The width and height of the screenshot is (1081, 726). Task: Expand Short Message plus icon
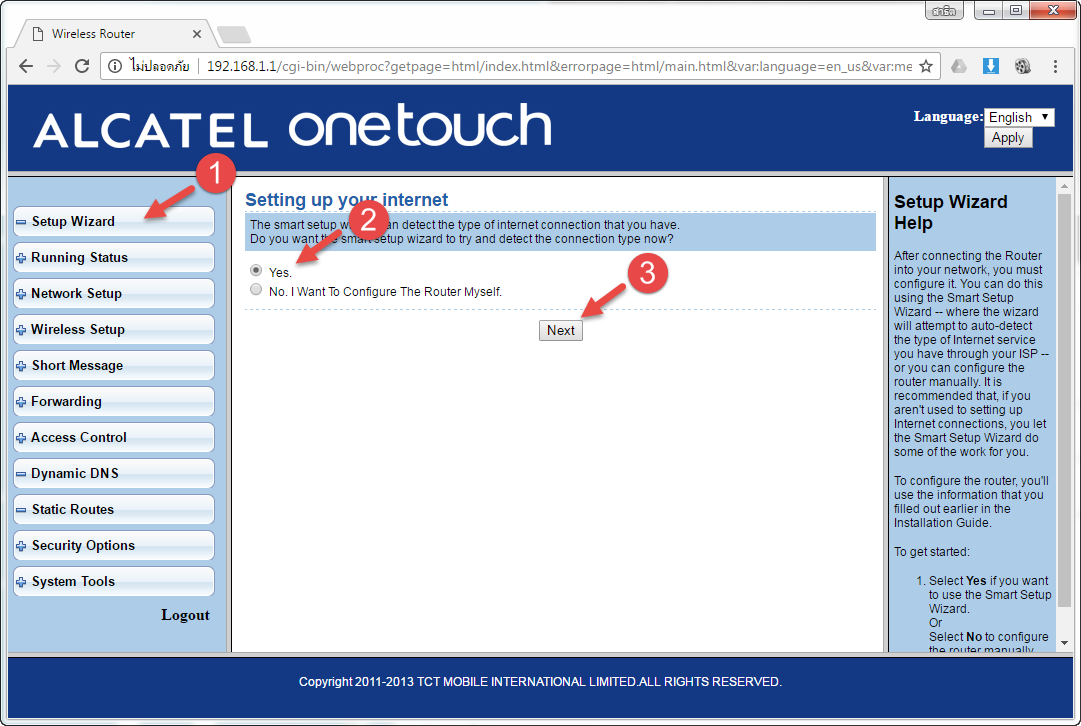(x=21, y=366)
